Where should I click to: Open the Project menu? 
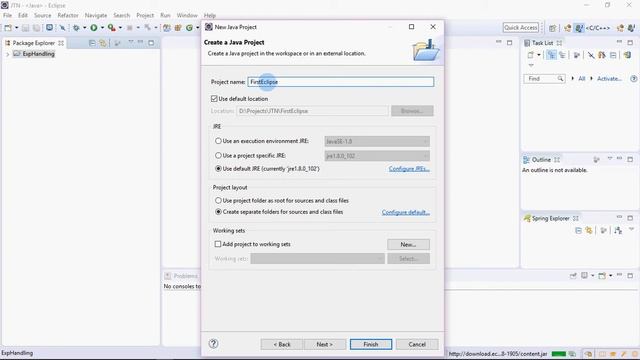[x=145, y=16]
